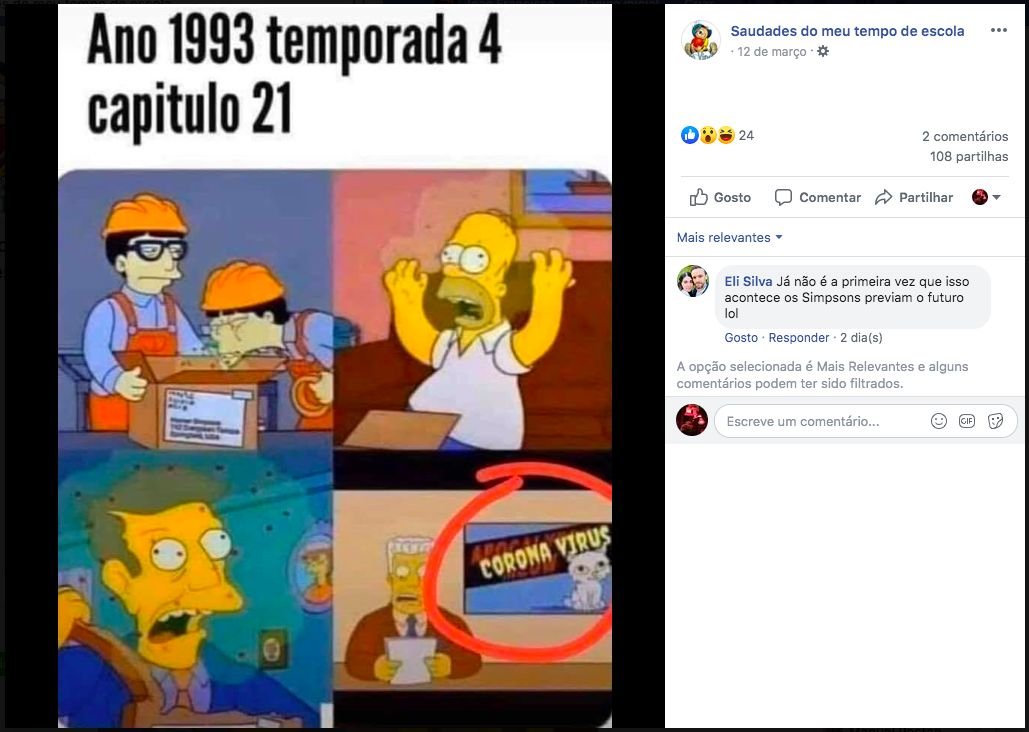Open the Simpsons meme image
Image resolution: width=1029 pixels, height=732 pixels.
pyautogui.click(x=335, y=366)
